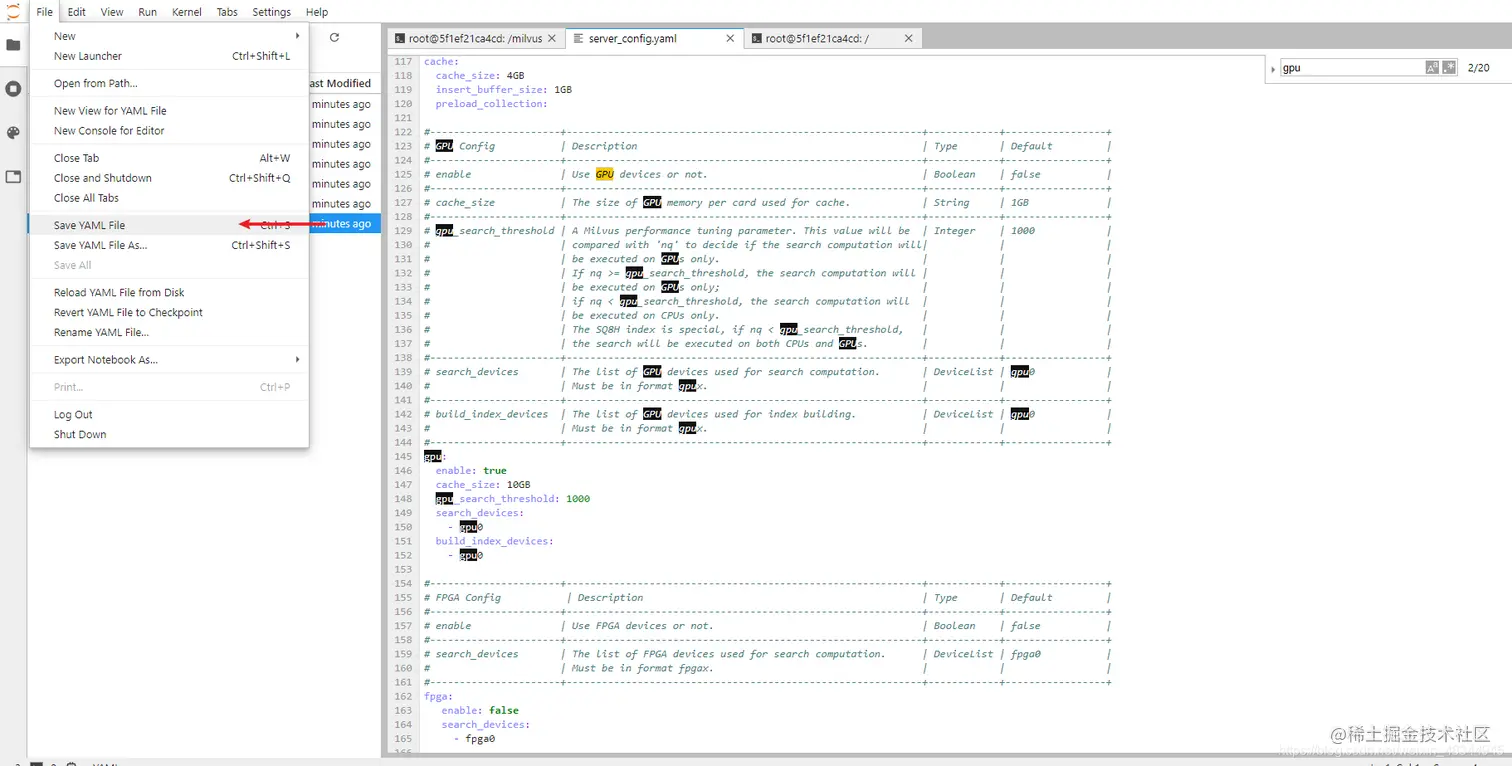
Task: Select New Console for Editor
Action: click(169, 131)
